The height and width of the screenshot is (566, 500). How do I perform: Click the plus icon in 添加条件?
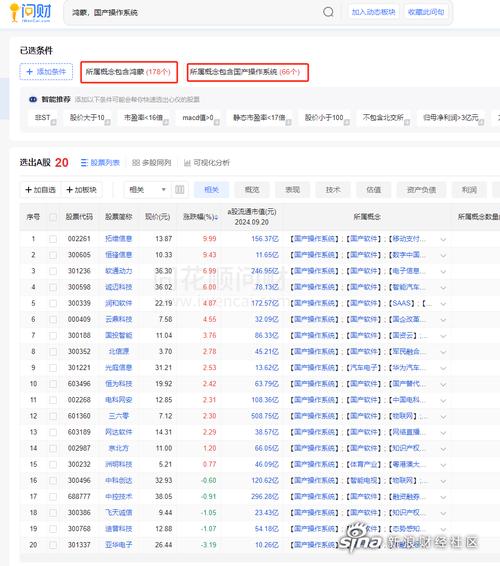pyautogui.click(x=30, y=71)
